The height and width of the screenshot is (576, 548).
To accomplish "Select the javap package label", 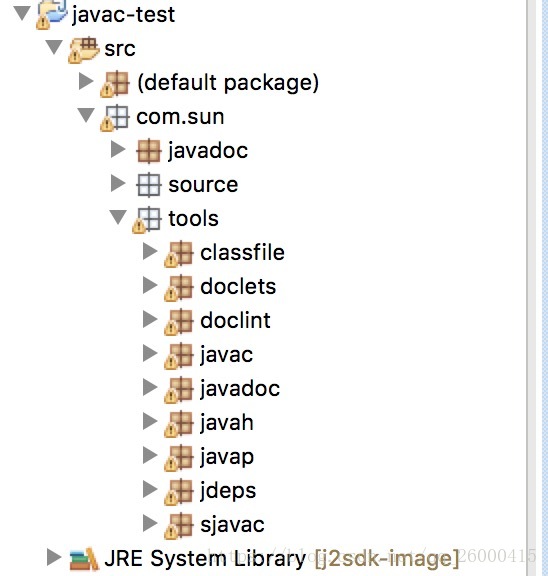I will point(227,457).
